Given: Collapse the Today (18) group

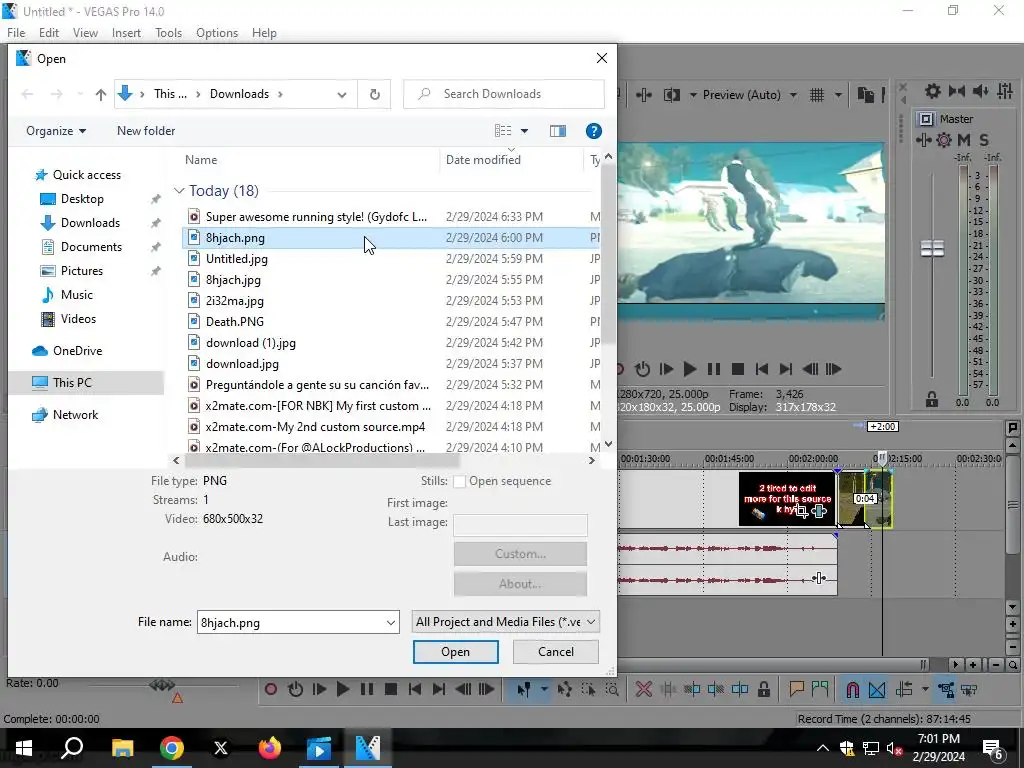Looking at the screenshot, I should [x=179, y=191].
